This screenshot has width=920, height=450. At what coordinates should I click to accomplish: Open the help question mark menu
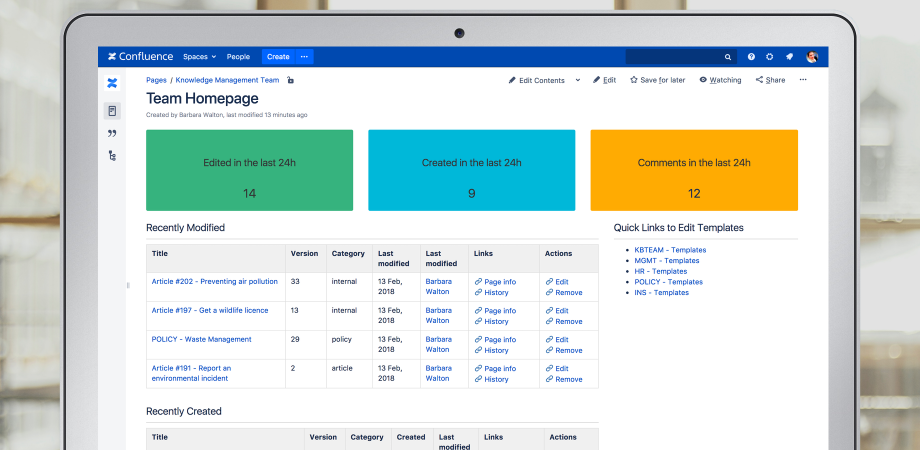[x=752, y=57]
